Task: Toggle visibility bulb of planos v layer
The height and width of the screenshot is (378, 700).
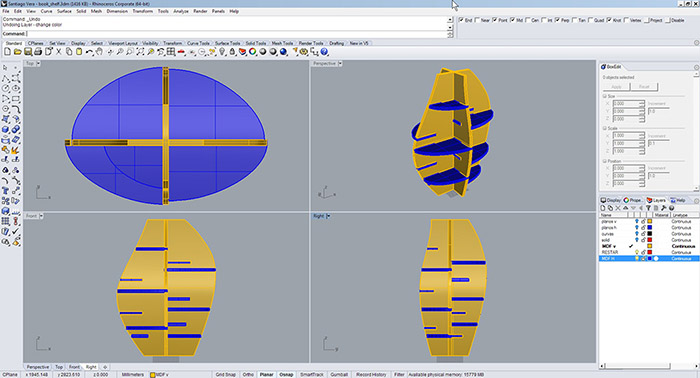Action: pos(637,221)
